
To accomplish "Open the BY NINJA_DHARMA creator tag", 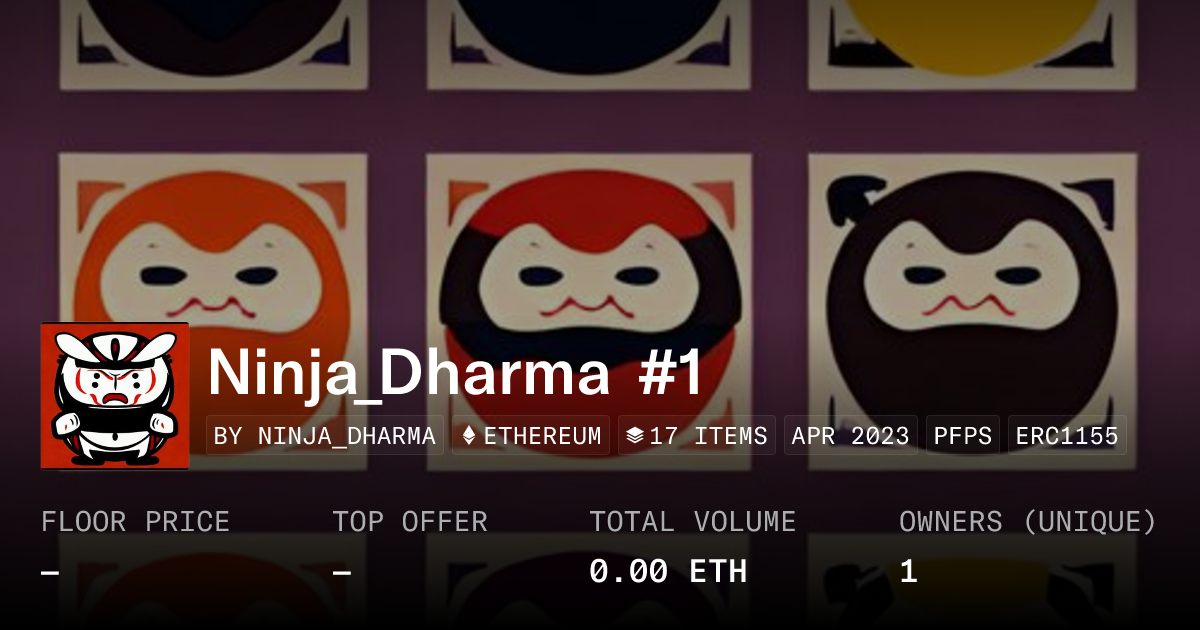I will click(325, 436).
